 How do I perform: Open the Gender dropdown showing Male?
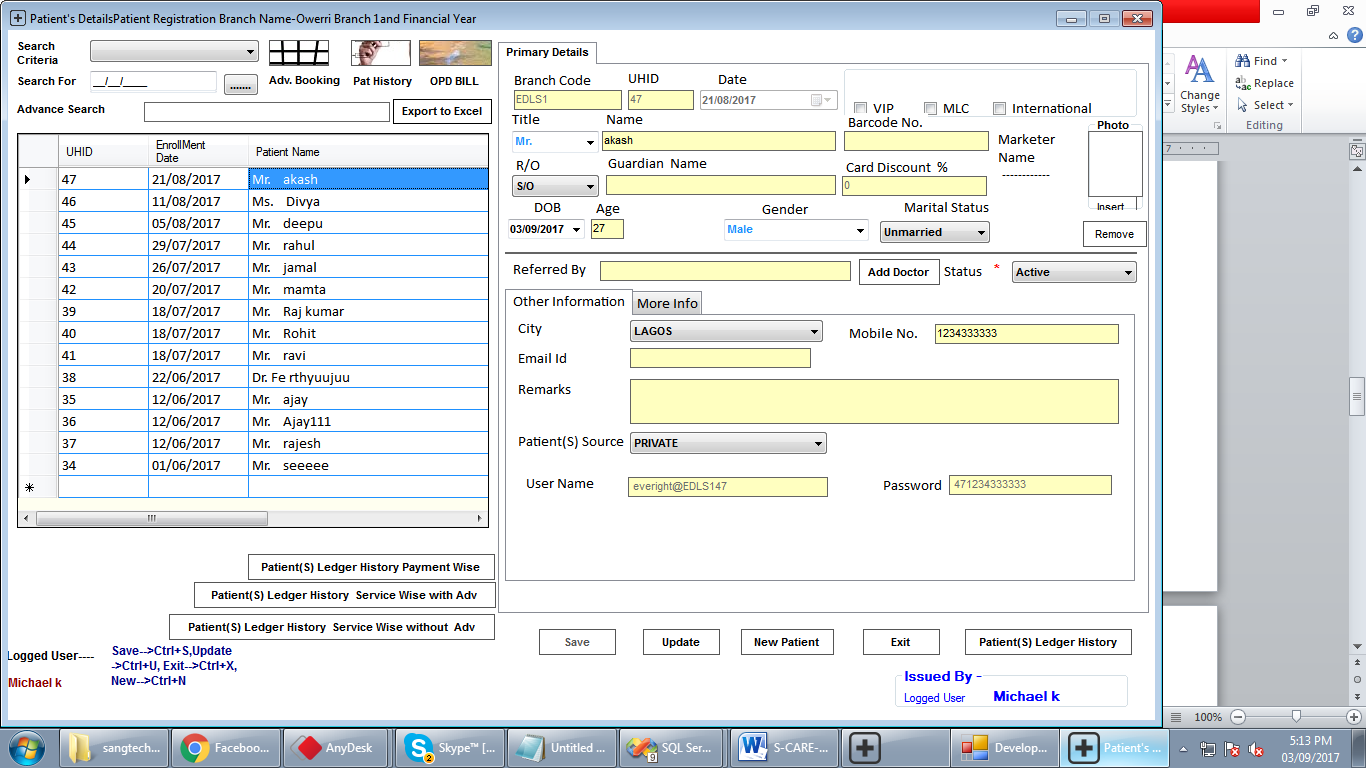tap(795, 230)
